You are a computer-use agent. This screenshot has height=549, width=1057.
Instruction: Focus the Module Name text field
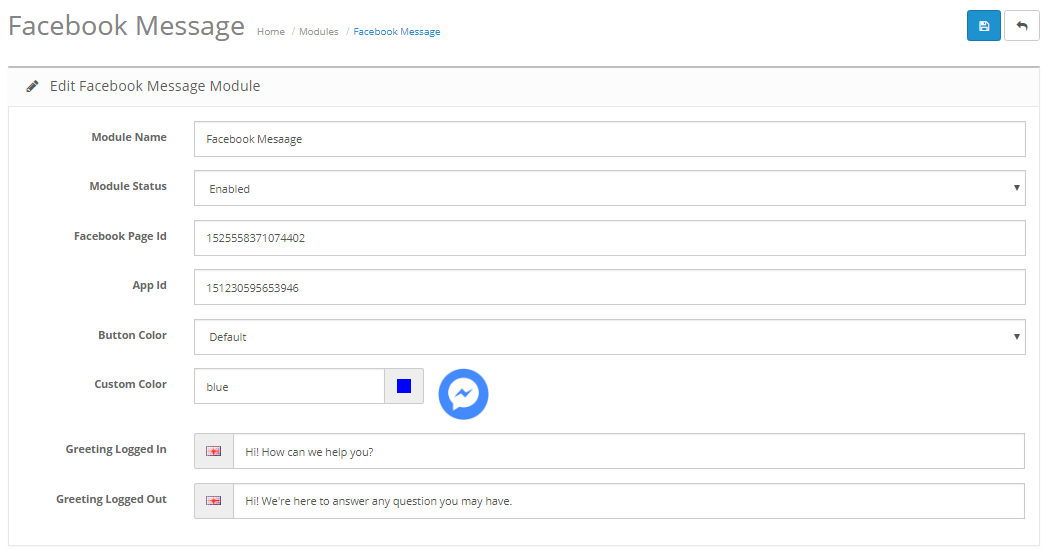[609, 139]
